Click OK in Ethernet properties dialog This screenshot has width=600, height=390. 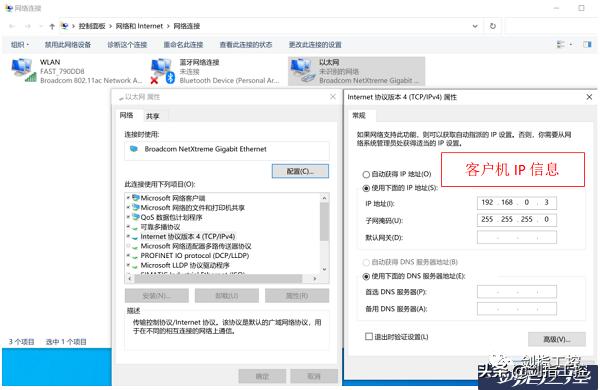pos(262,376)
